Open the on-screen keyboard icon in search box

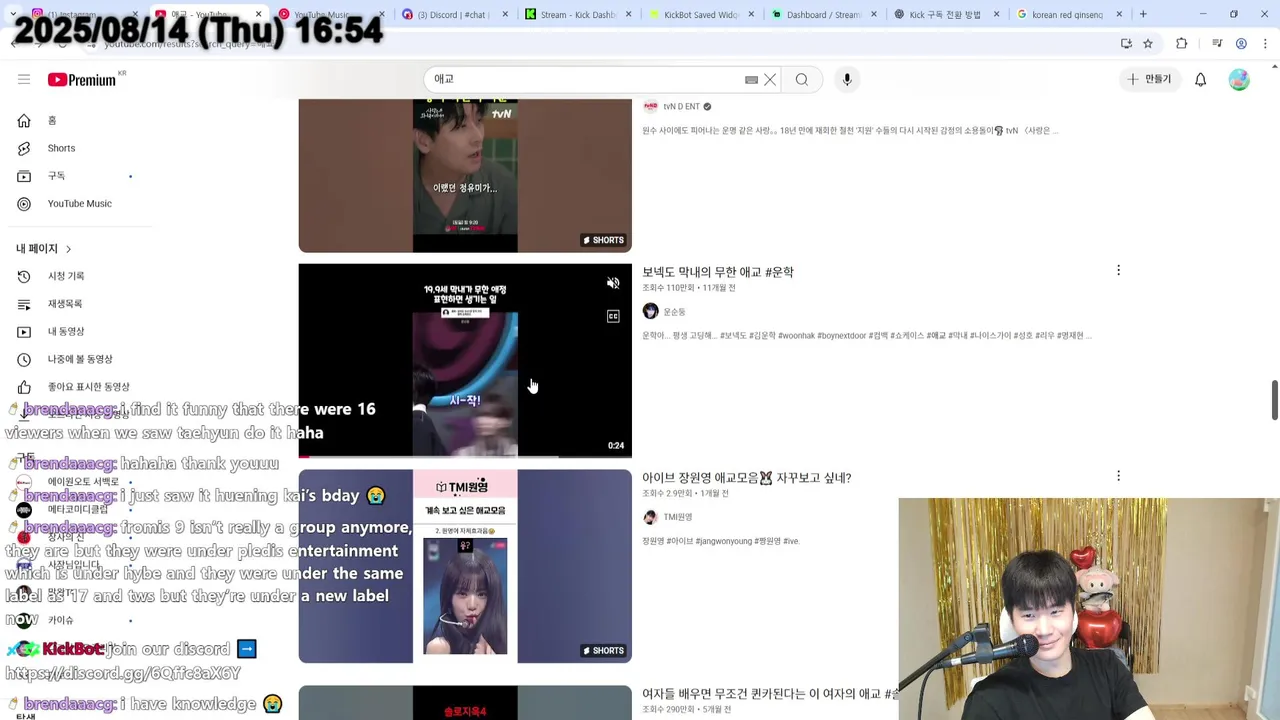[751, 79]
